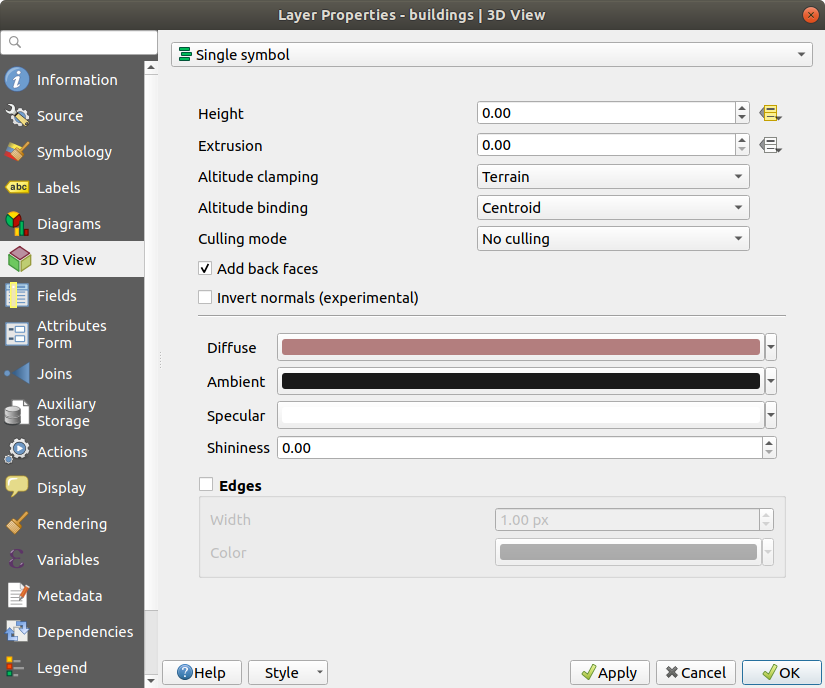Decrease Extrusion with the down arrow
This screenshot has width=825, height=688.
coord(742,150)
